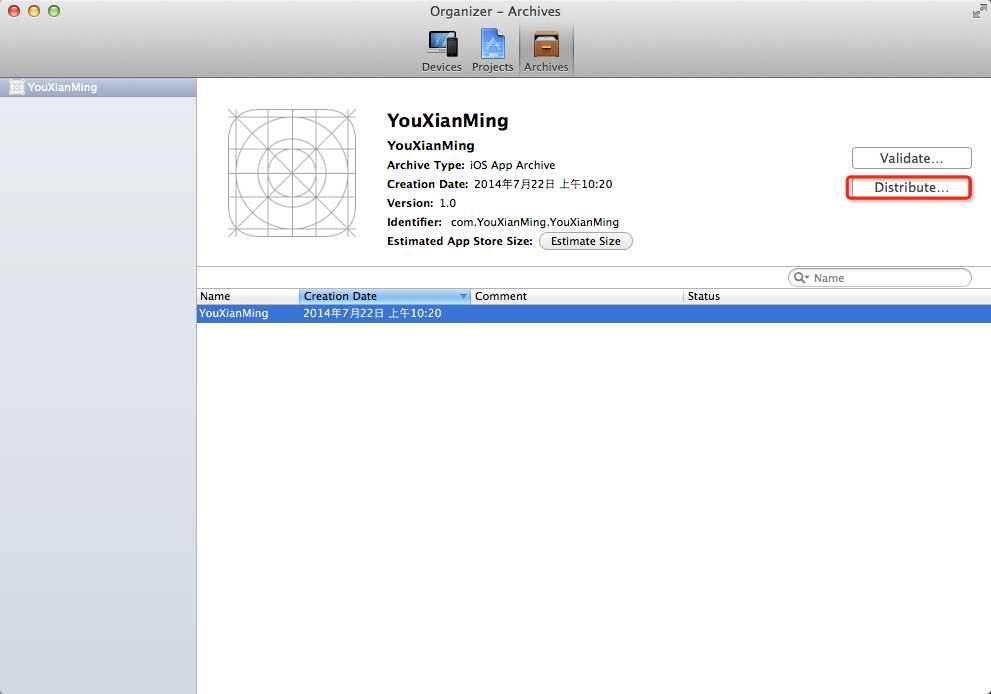This screenshot has height=694, width=991.
Task: Click the placeholder app icon thumbnail
Action: (292, 173)
